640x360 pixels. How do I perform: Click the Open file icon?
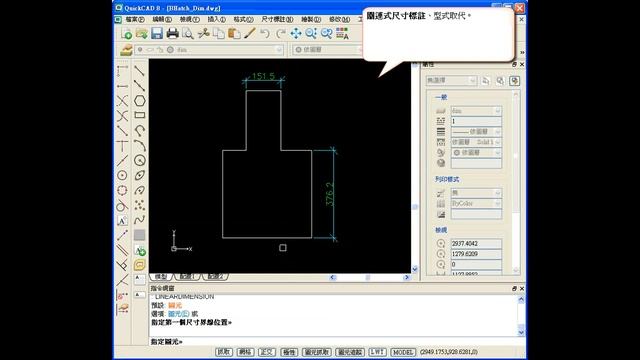pyautogui.click(x=142, y=34)
